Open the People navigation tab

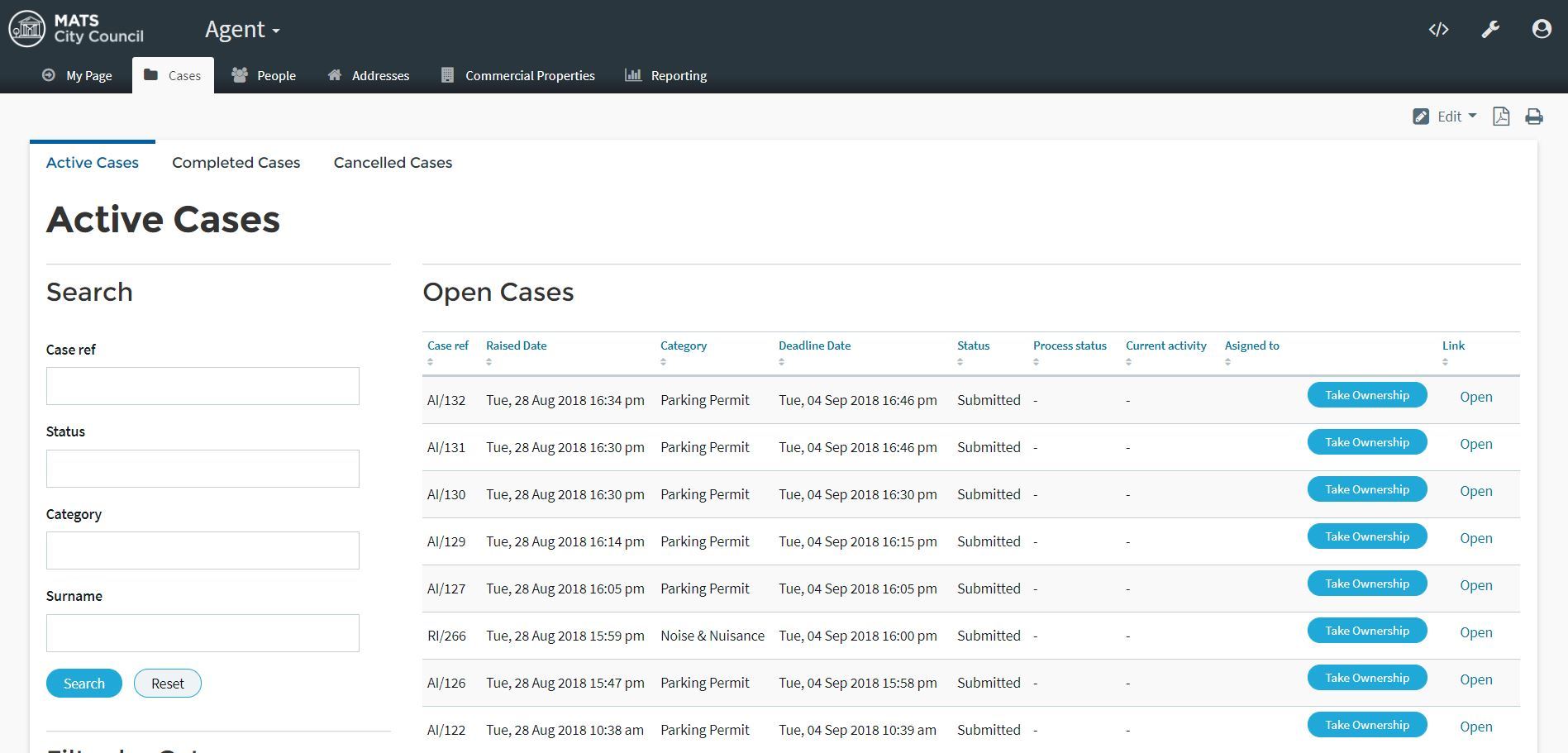coord(264,75)
